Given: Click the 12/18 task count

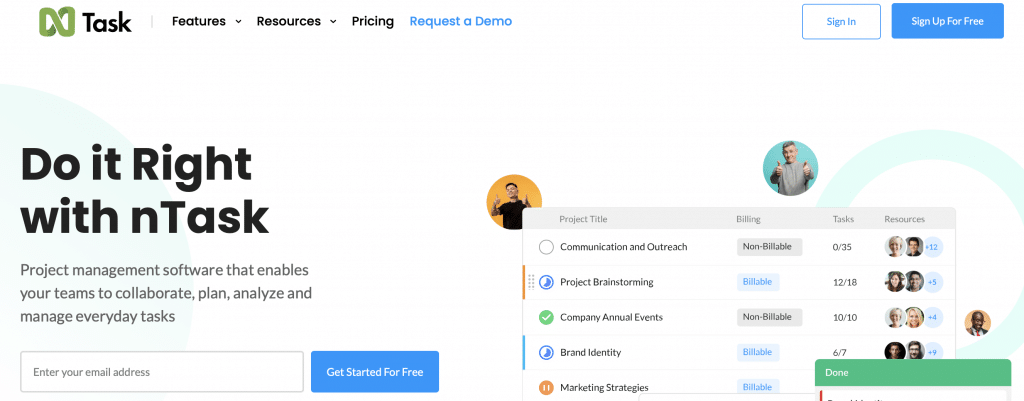Looking at the screenshot, I should 844,282.
